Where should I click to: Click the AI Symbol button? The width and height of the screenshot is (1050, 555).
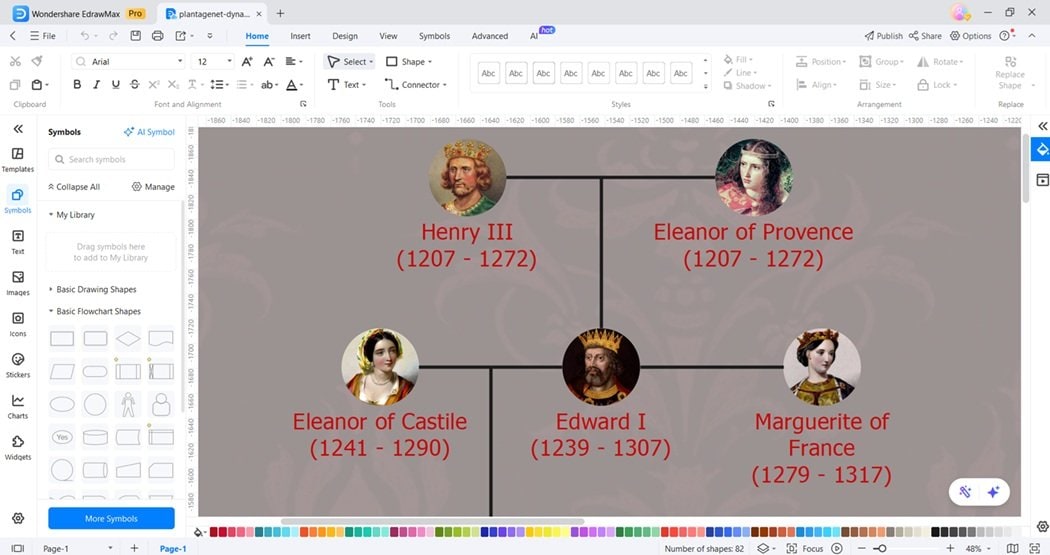tap(149, 132)
